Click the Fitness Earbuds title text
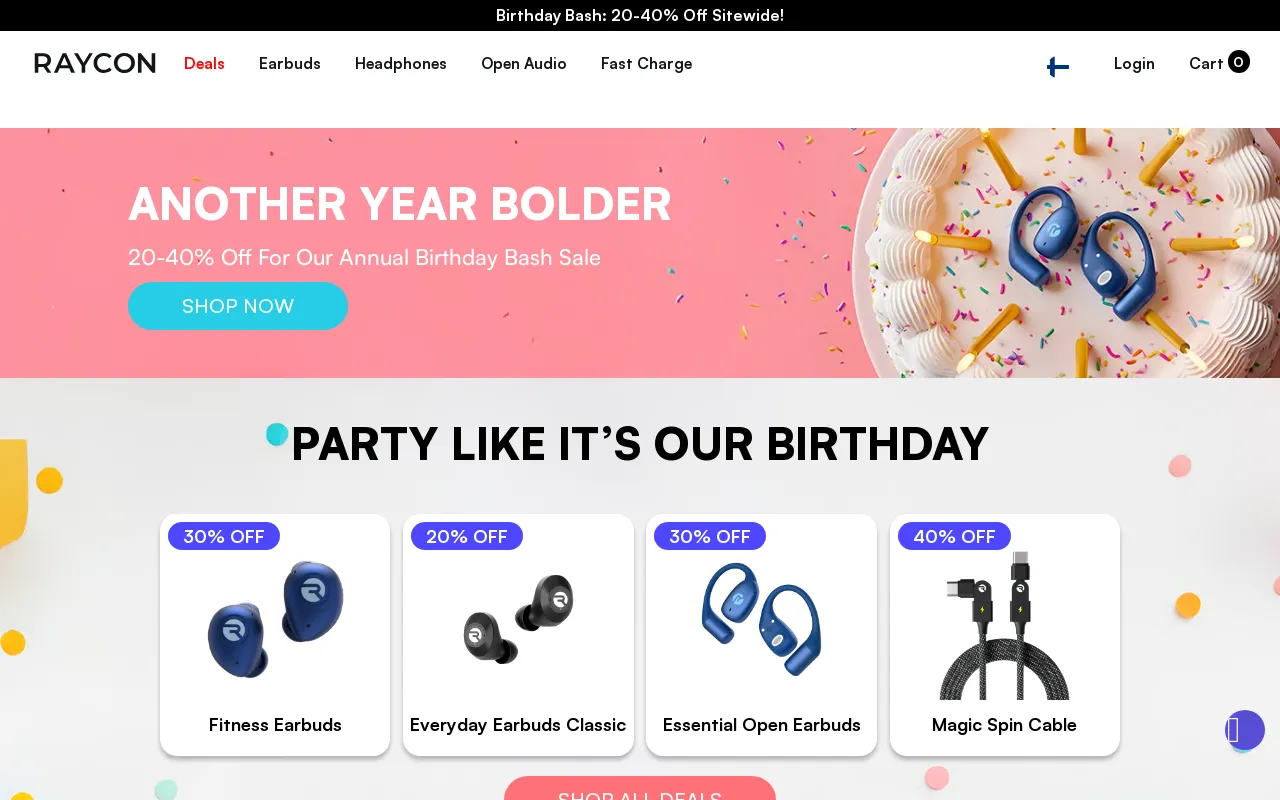Image resolution: width=1280 pixels, height=800 pixels. (275, 725)
